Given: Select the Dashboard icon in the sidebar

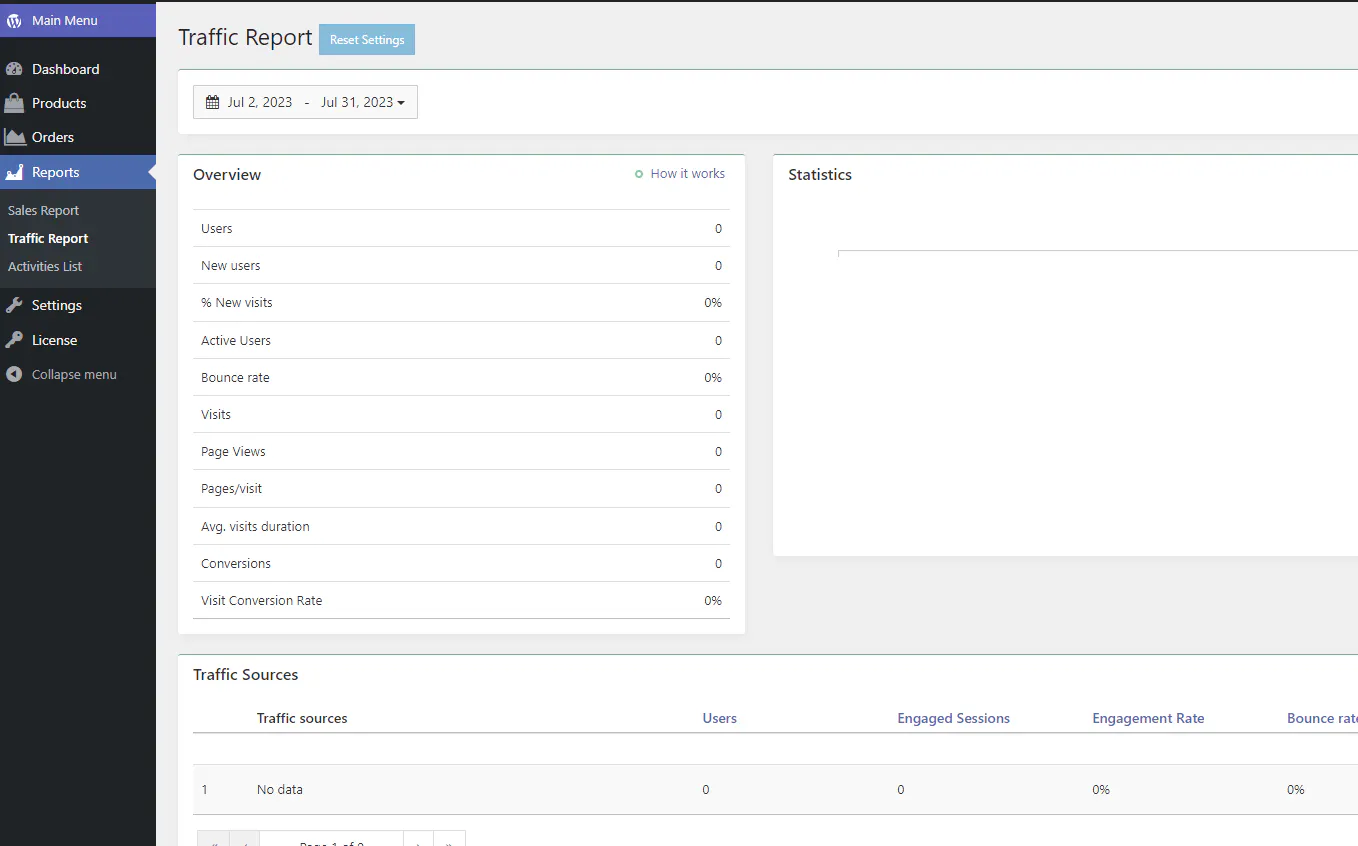Looking at the screenshot, I should (x=16, y=68).
